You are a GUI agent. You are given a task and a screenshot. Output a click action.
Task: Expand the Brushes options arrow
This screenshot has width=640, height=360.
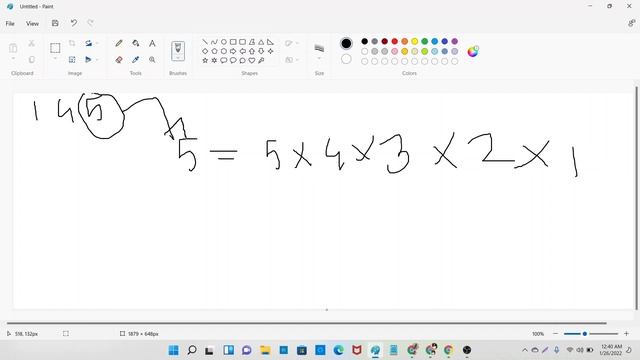(178, 58)
